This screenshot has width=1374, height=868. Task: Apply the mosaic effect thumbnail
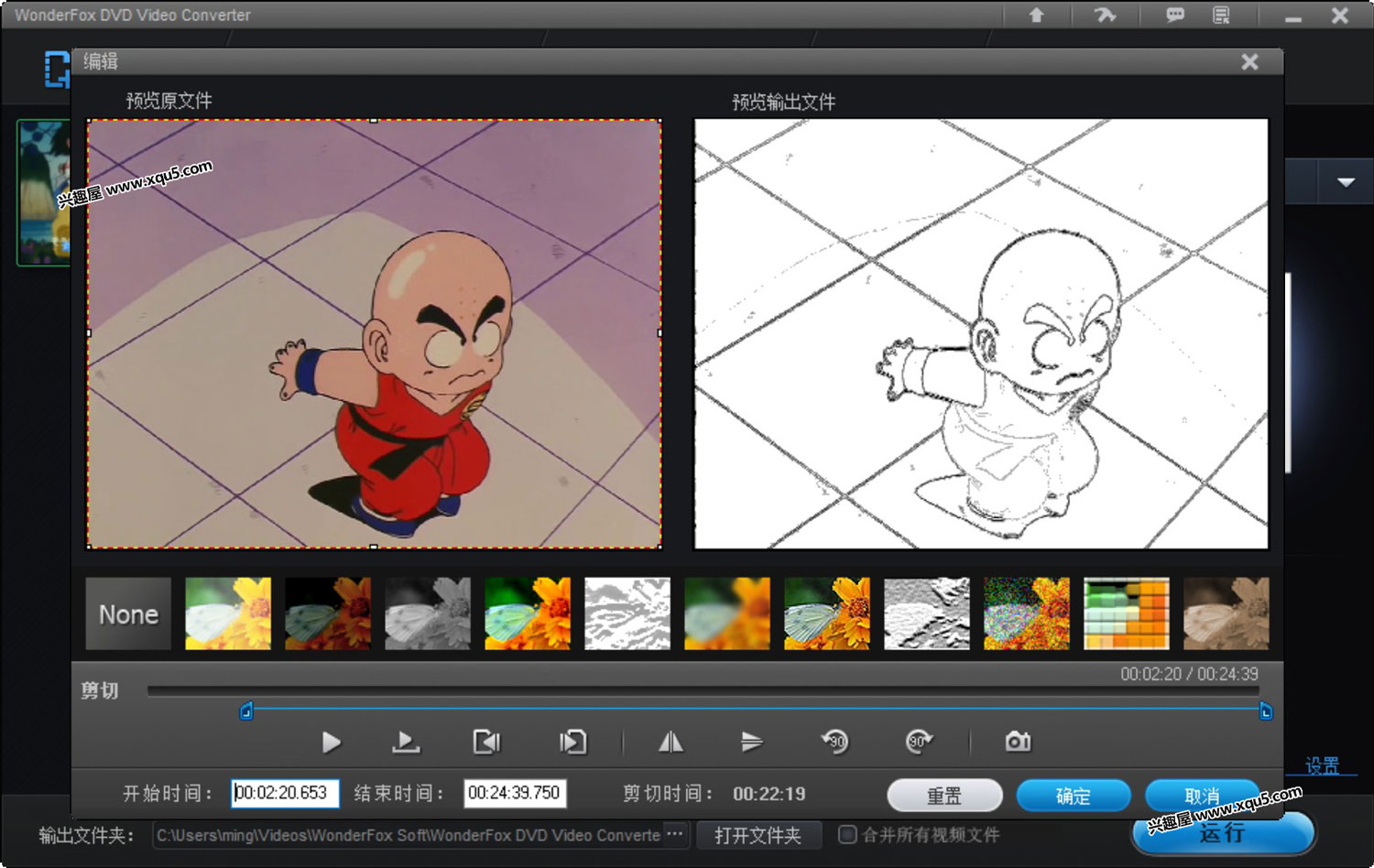[x=1127, y=613]
